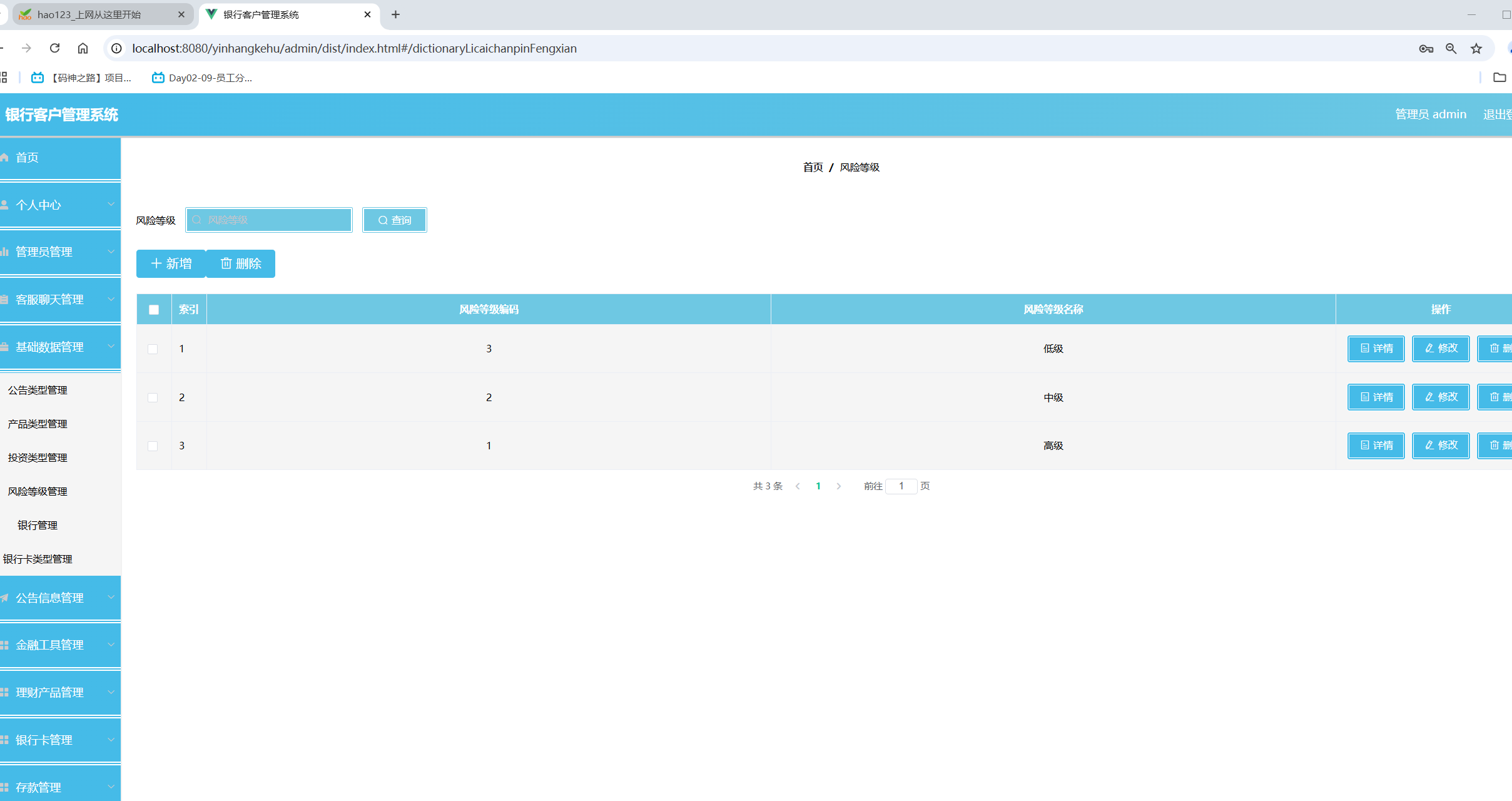Screen dimensions: 1512x801
Task: Go to previous page arrow in pagination
Action: coord(798,486)
